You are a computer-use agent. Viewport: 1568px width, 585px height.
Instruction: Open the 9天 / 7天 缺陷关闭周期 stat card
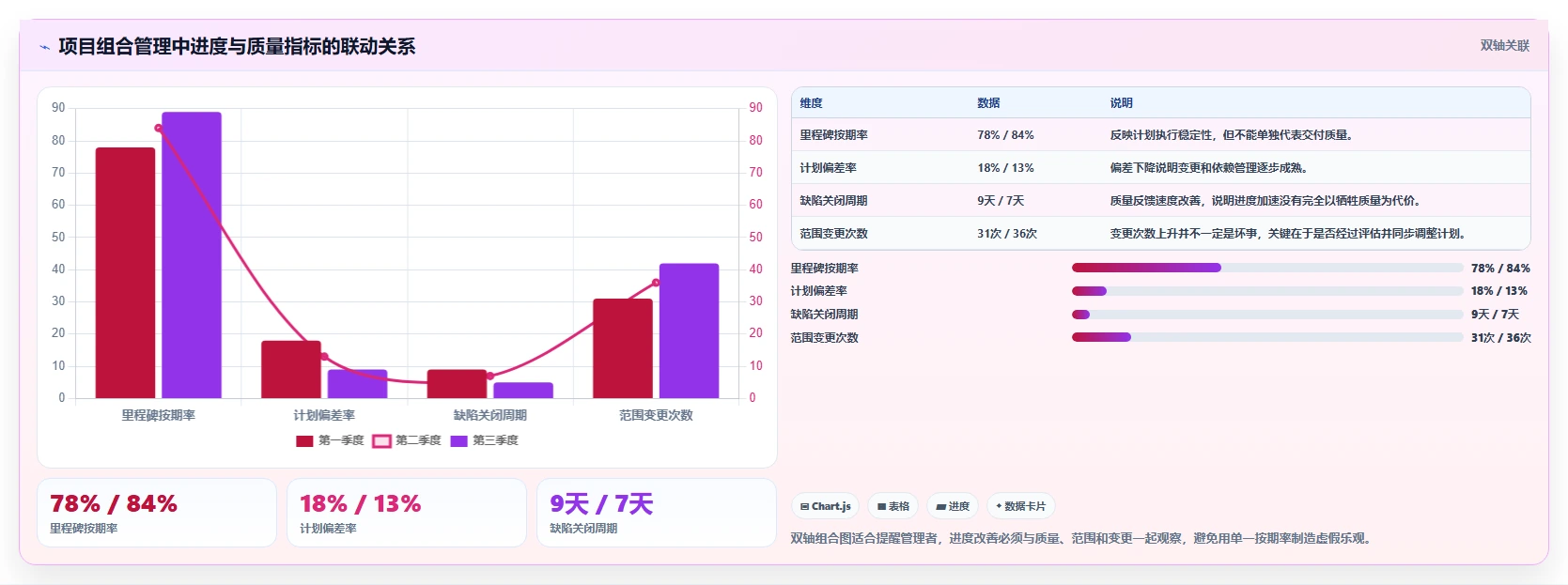pyautogui.click(x=657, y=513)
